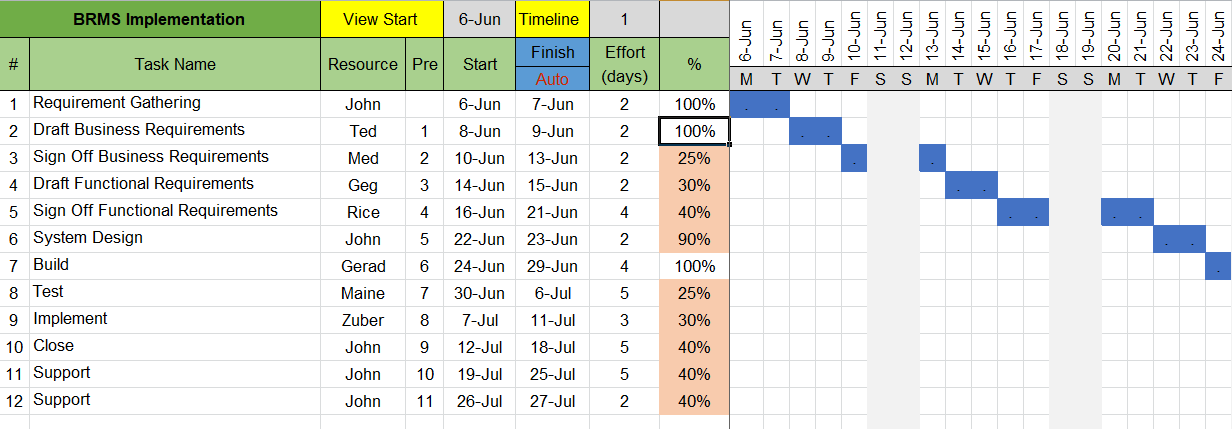Click the Effort (days) column header

pyautogui.click(x=624, y=64)
